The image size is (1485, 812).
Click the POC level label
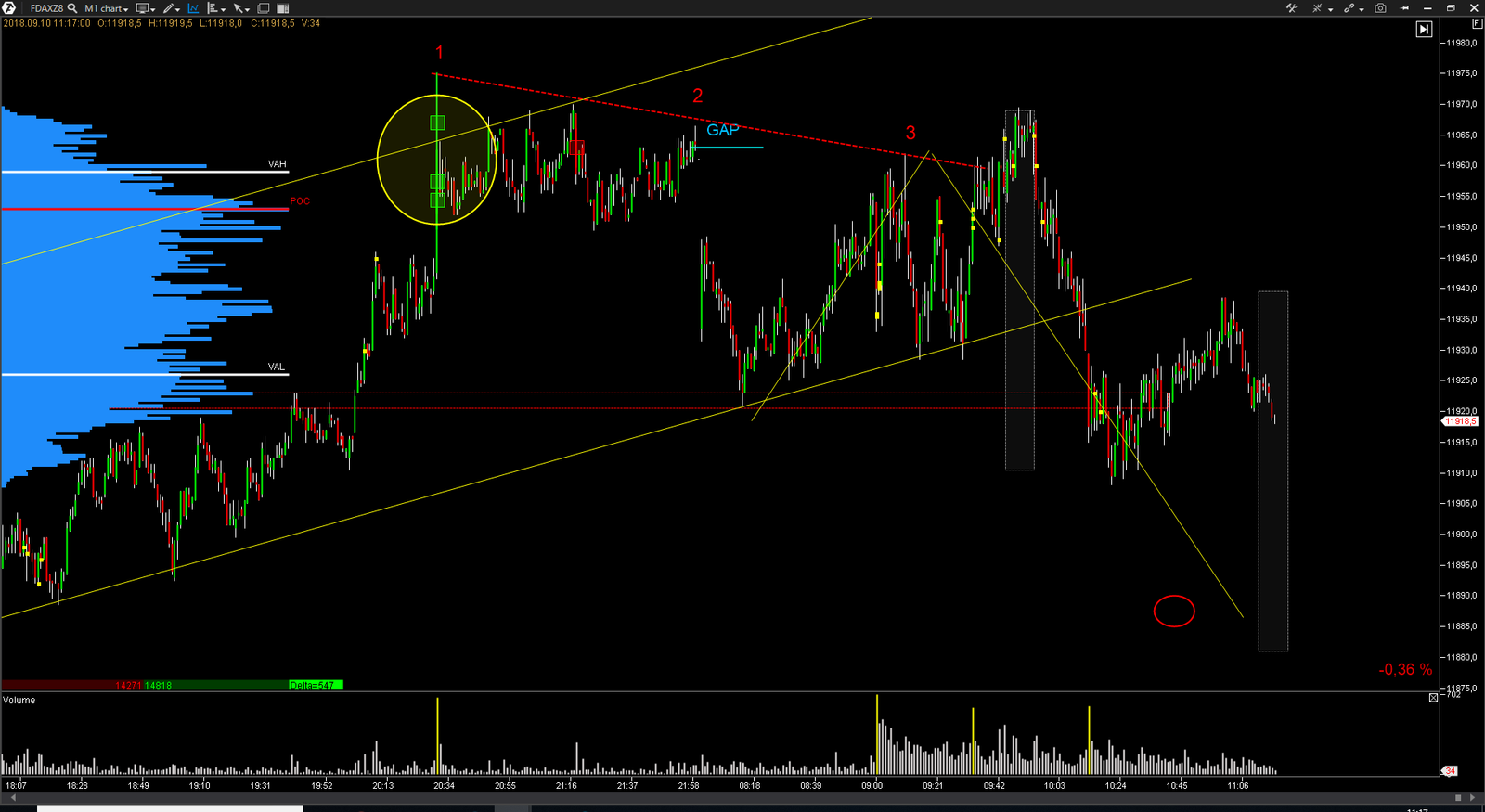click(x=300, y=201)
